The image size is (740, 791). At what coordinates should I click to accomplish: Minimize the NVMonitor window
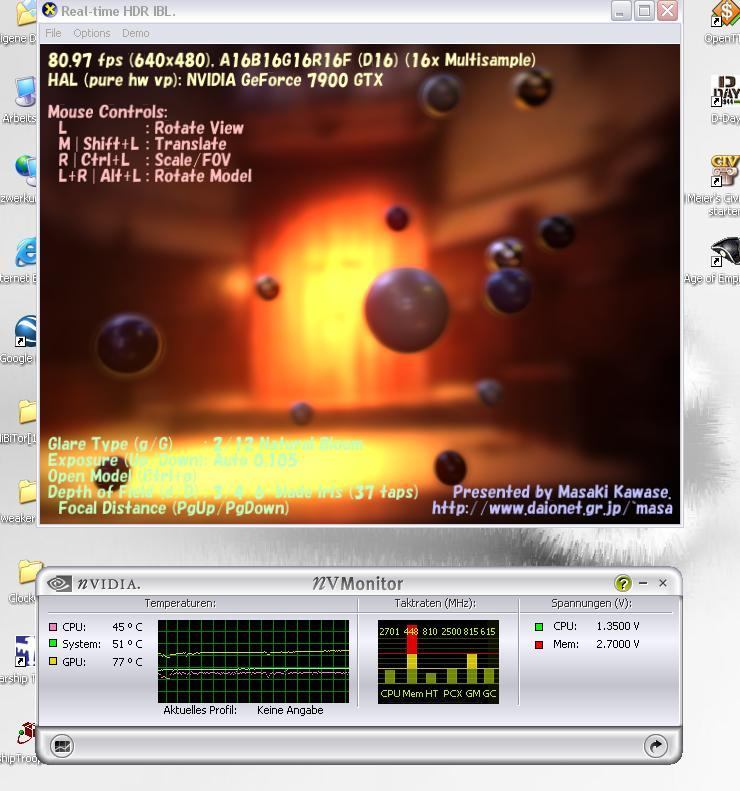[x=643, y=583]
